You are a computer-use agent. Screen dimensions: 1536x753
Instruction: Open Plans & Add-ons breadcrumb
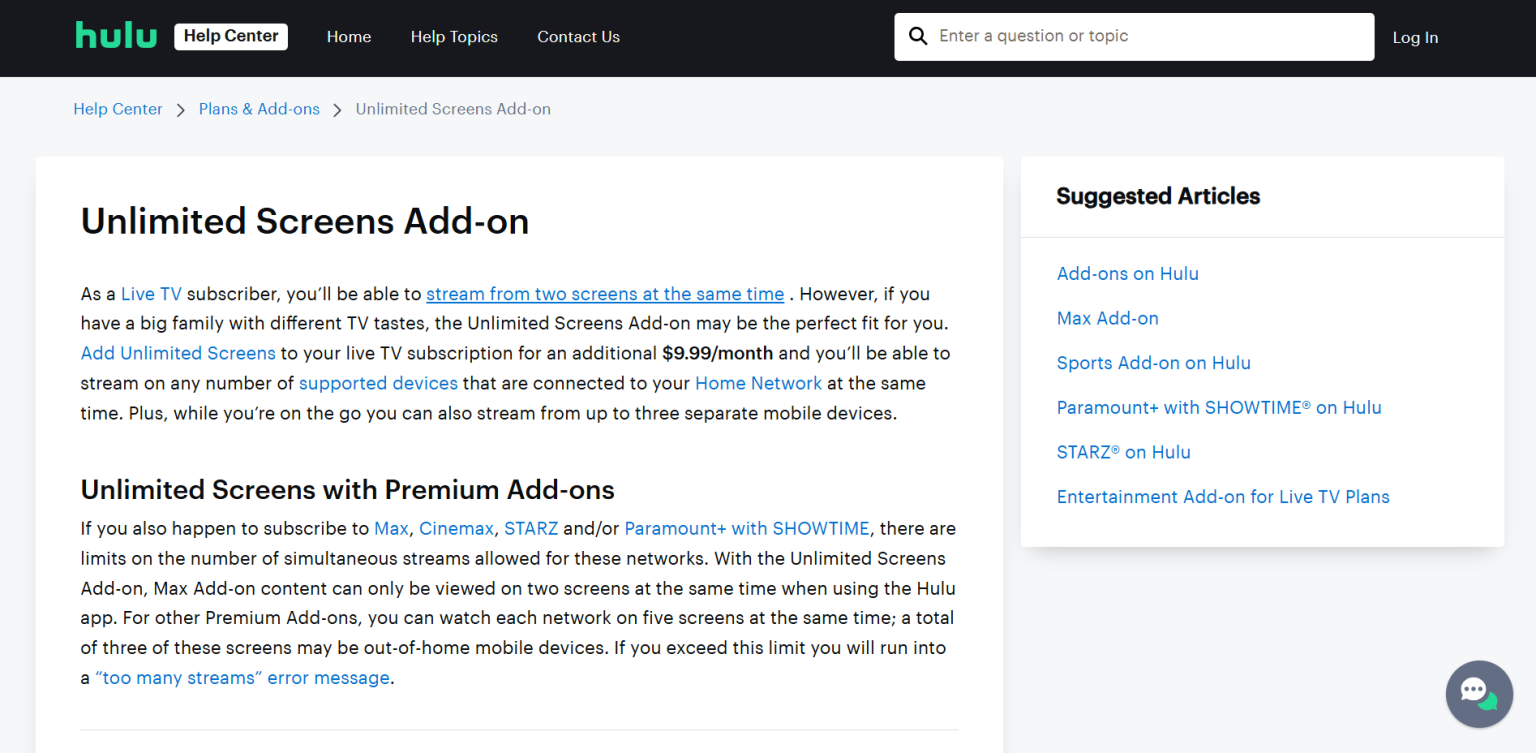coord(259,109)
